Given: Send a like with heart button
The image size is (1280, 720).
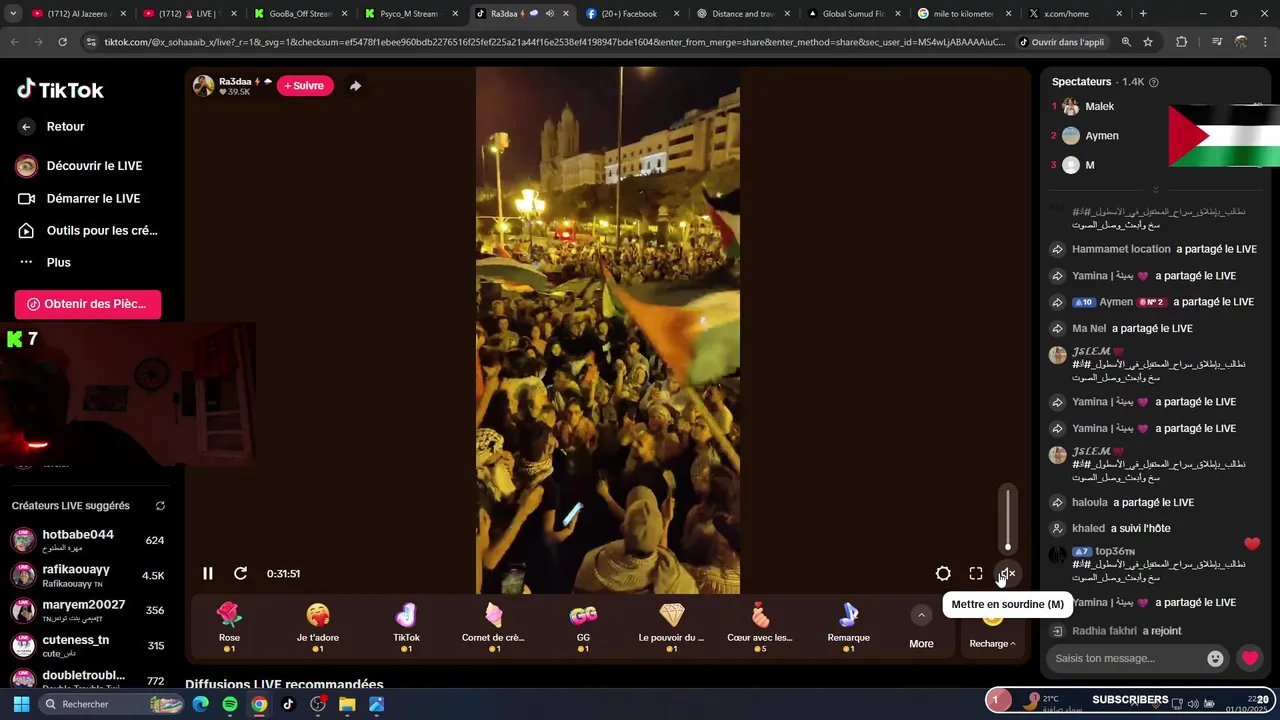Looking at the screenshot, I should pyautogui.click(x=1250, y=658).
